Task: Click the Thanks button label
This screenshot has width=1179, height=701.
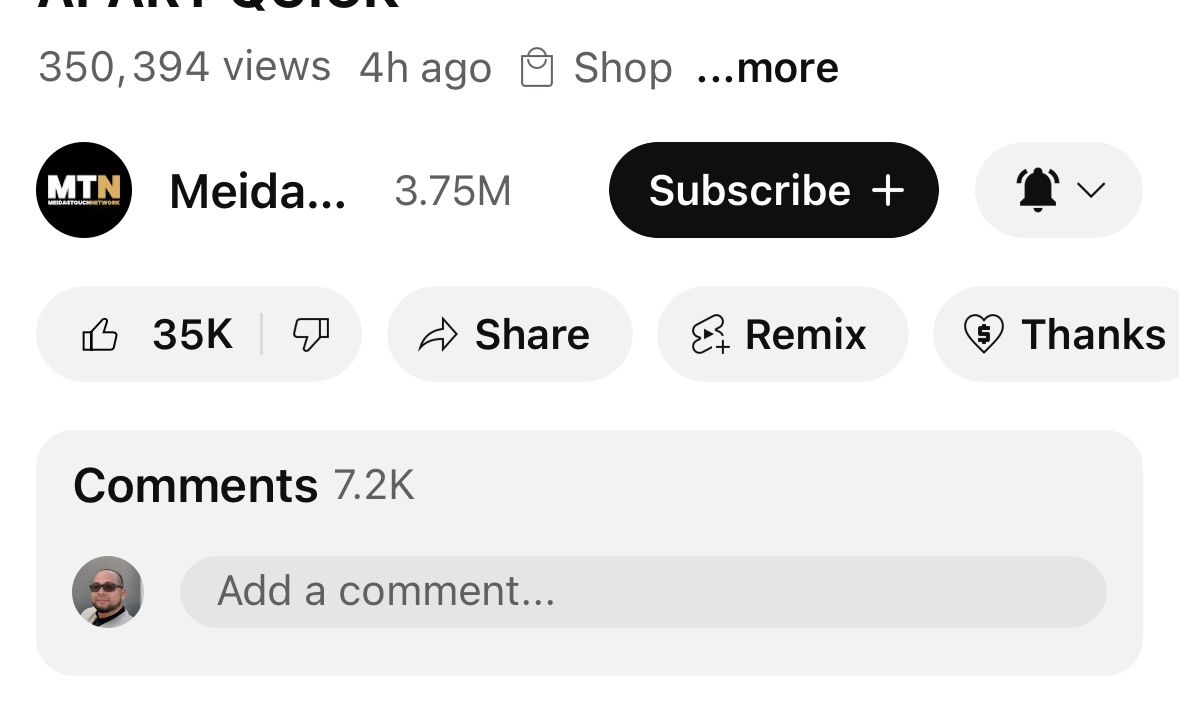Action: pos(1093,335)
